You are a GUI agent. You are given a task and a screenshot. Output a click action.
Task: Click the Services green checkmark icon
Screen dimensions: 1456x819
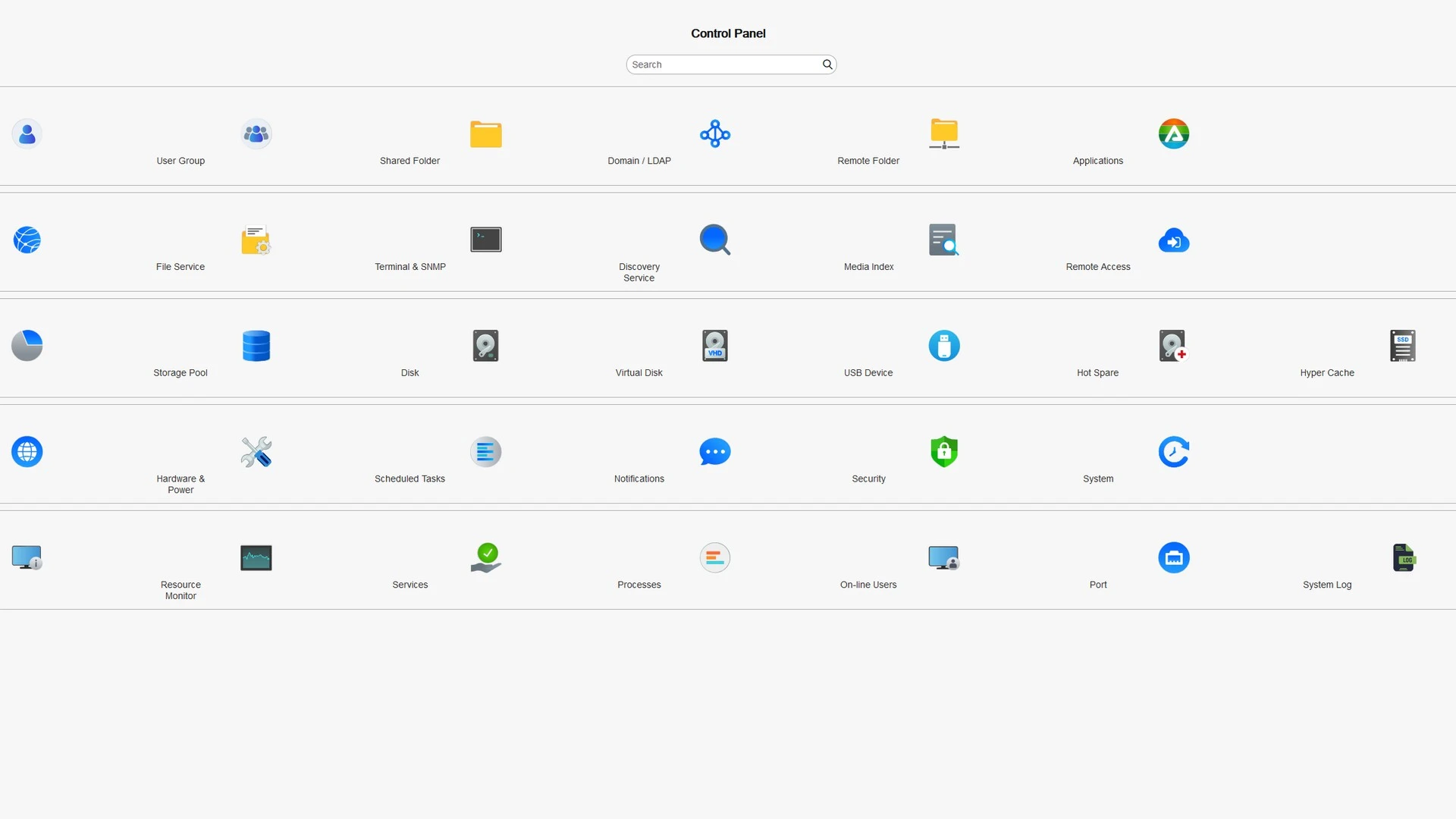pyautogui.click(x=485, y=557)
